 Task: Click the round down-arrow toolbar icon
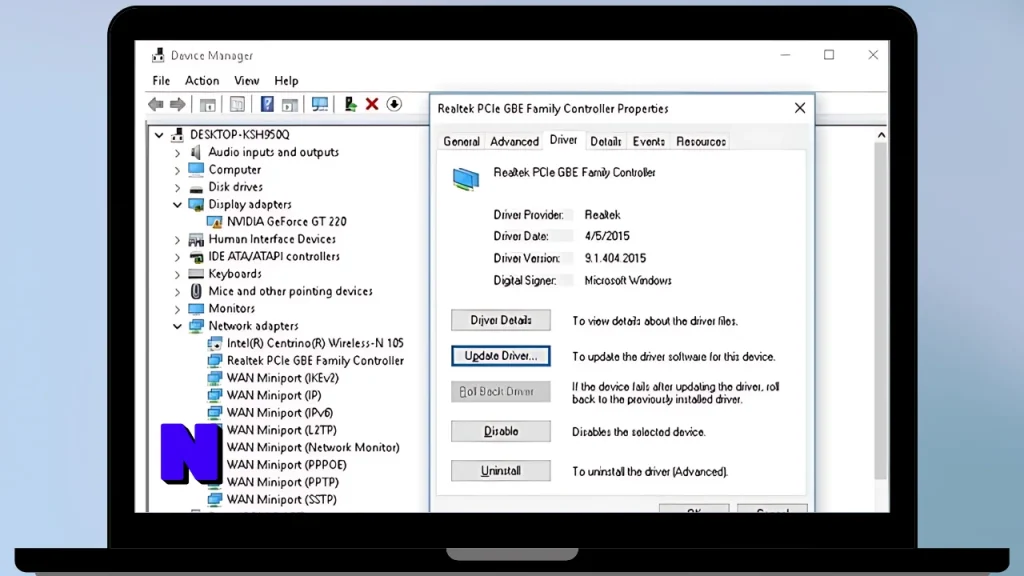394,104
